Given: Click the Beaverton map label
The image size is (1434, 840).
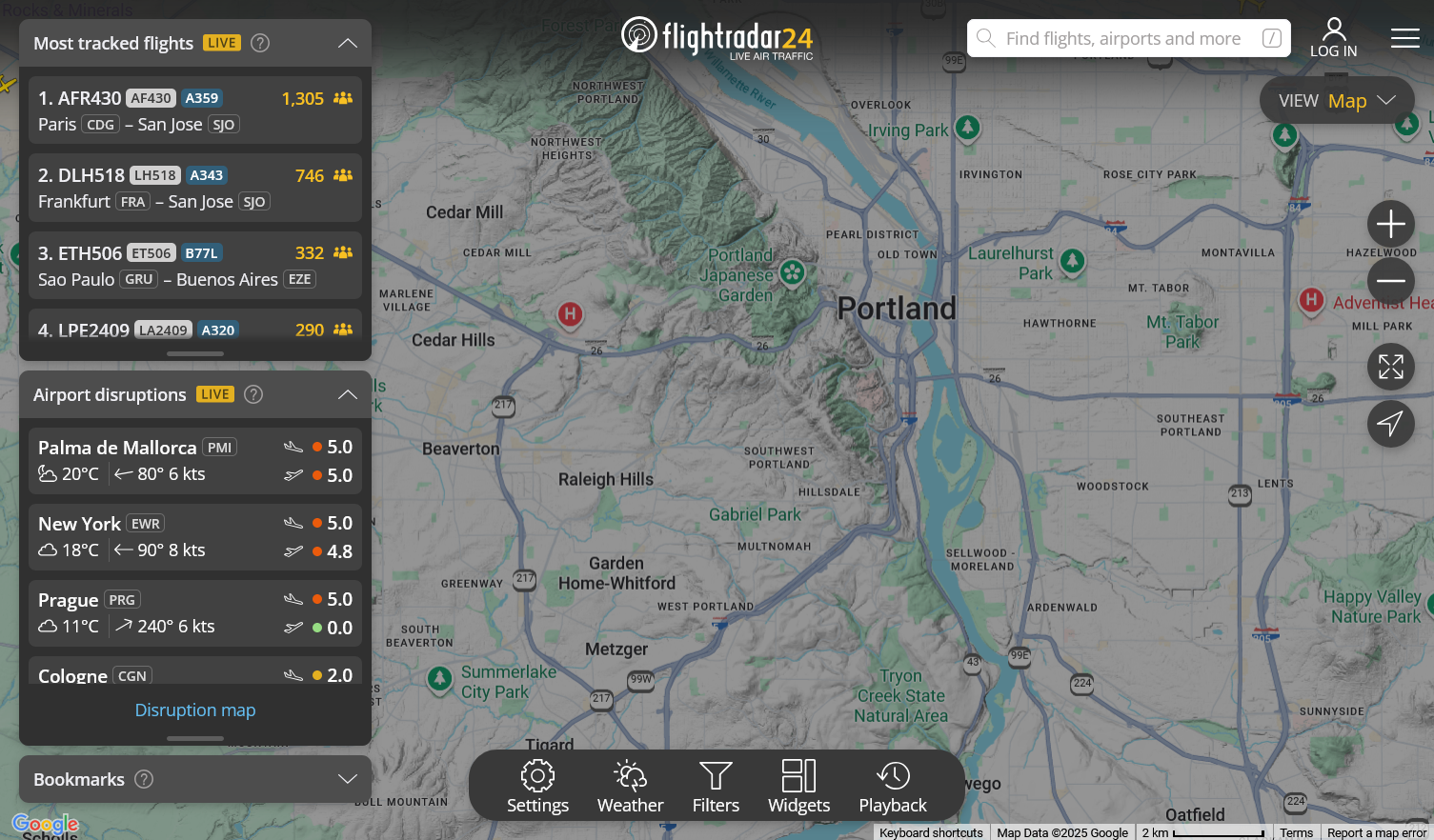Looking at the screenshot, I should click(x=461, y=449).
